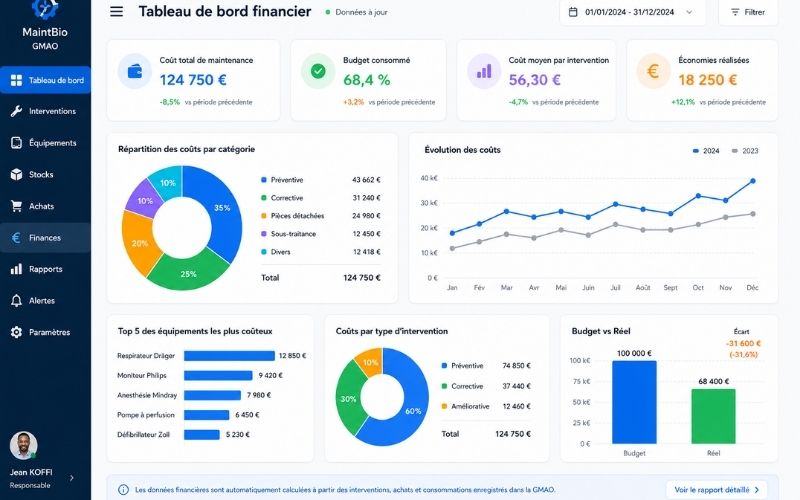Click the Achats cart icon
Screen dimensions: 800x500
16,206
